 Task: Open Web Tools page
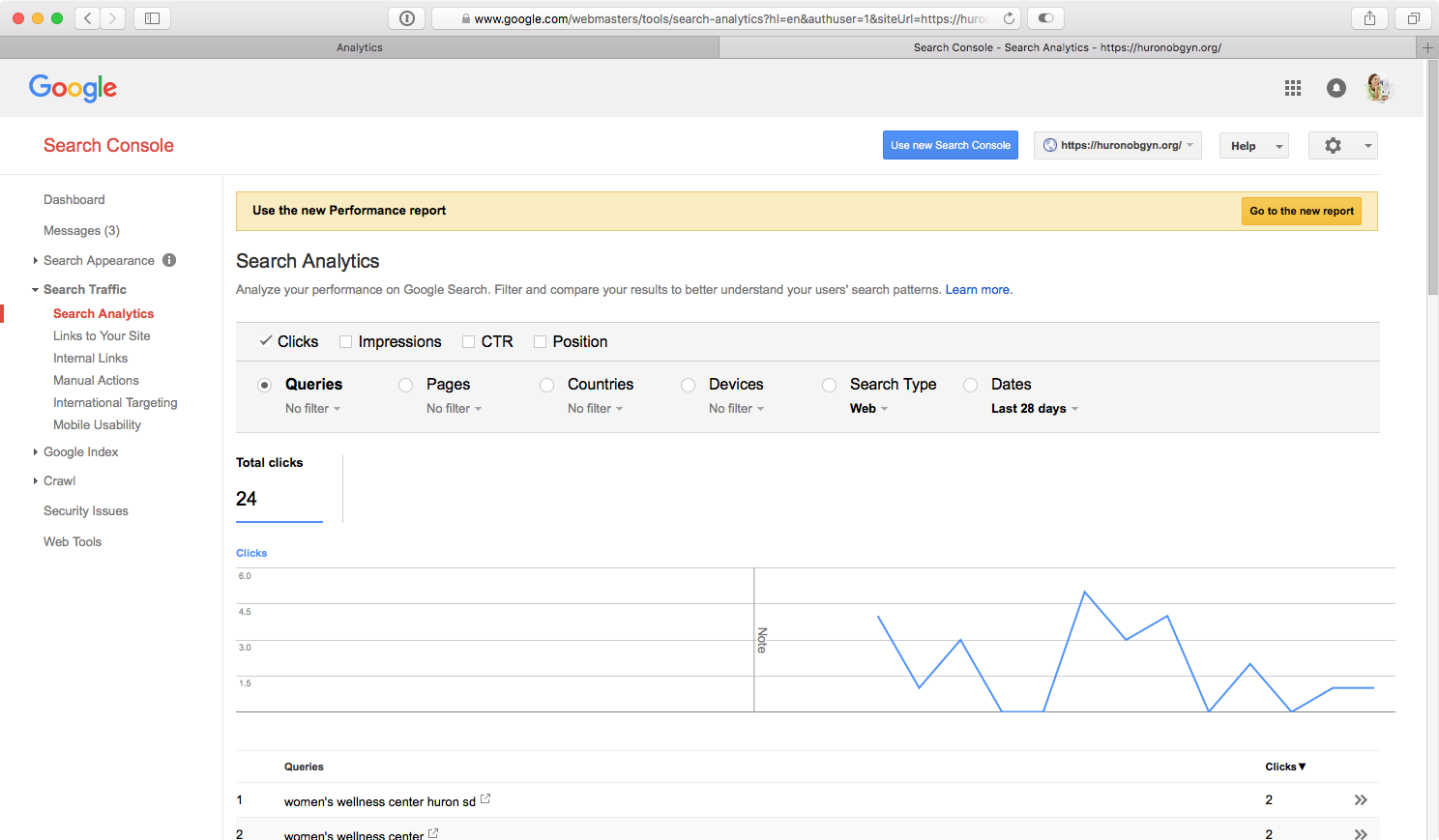tap(73, 542)
